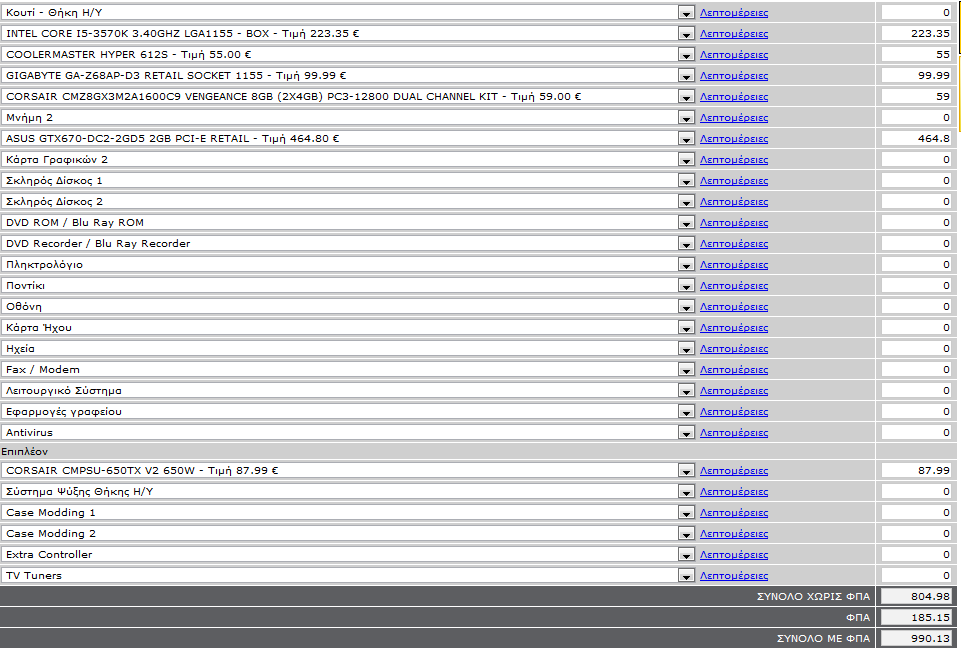Open Λεπτομέρειες for the INTEL CORE I5-3570K

(x=734, y=34)
